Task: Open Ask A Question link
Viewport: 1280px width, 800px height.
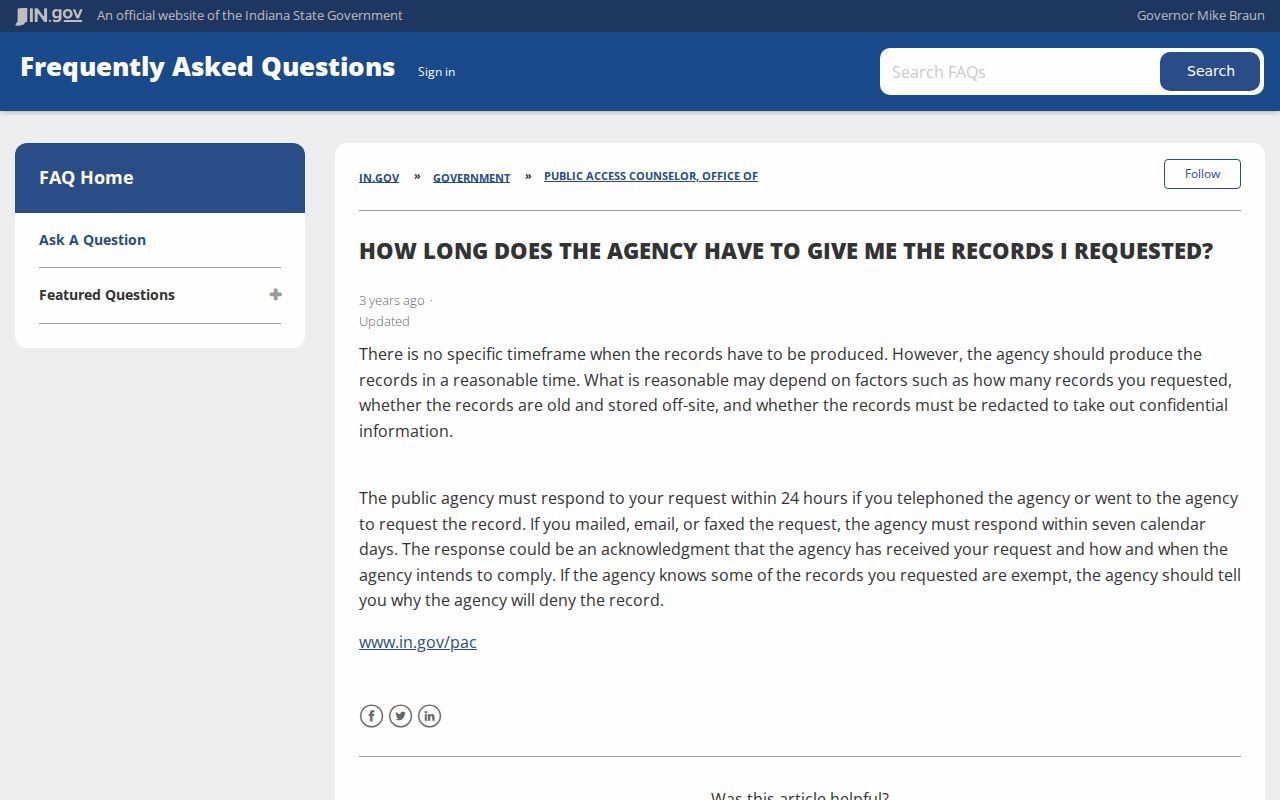Action: click(92, 240)
